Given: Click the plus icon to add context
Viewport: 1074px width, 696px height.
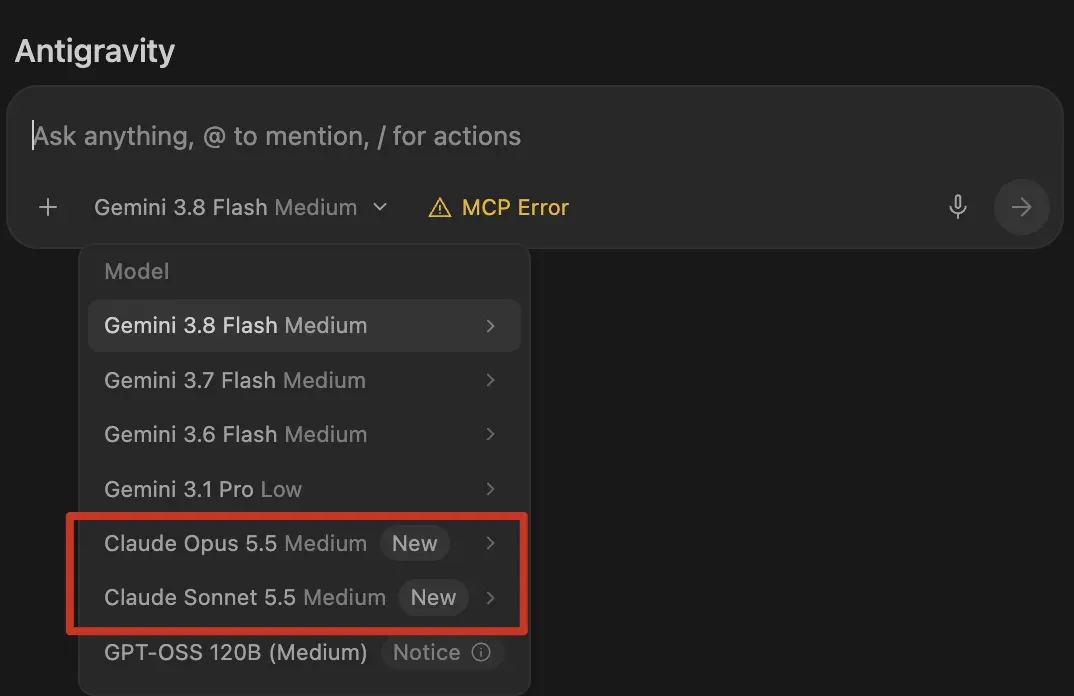Looking at the screenshot, I should (x=48, y=207).
